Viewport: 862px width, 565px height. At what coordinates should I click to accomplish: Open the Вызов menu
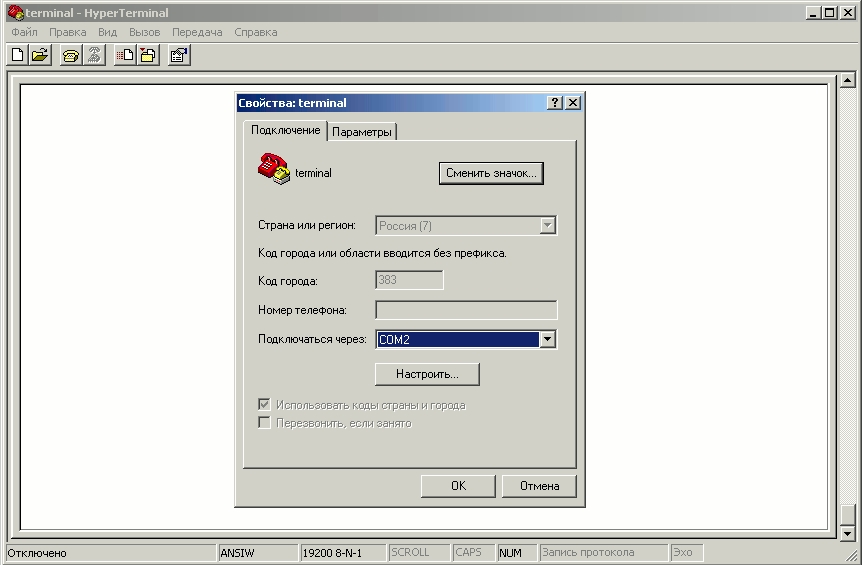point(145,32)
